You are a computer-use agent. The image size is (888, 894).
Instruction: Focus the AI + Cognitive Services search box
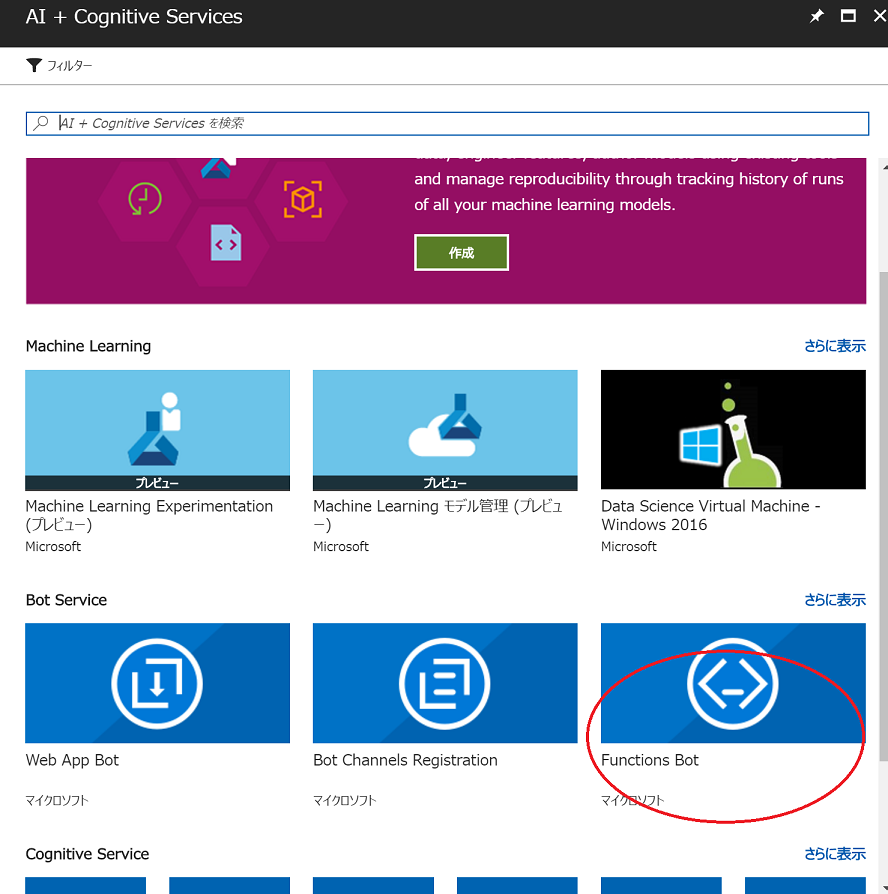pos(447,124)
